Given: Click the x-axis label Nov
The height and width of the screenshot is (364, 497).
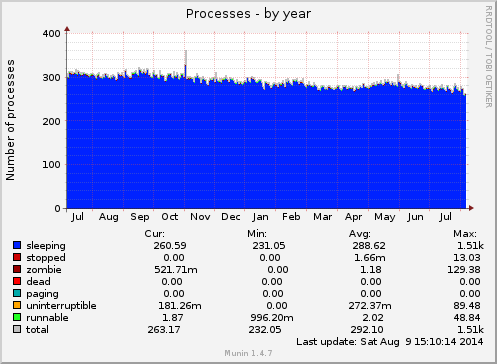Looking at the screenshot, I should [x=200, y=217].
